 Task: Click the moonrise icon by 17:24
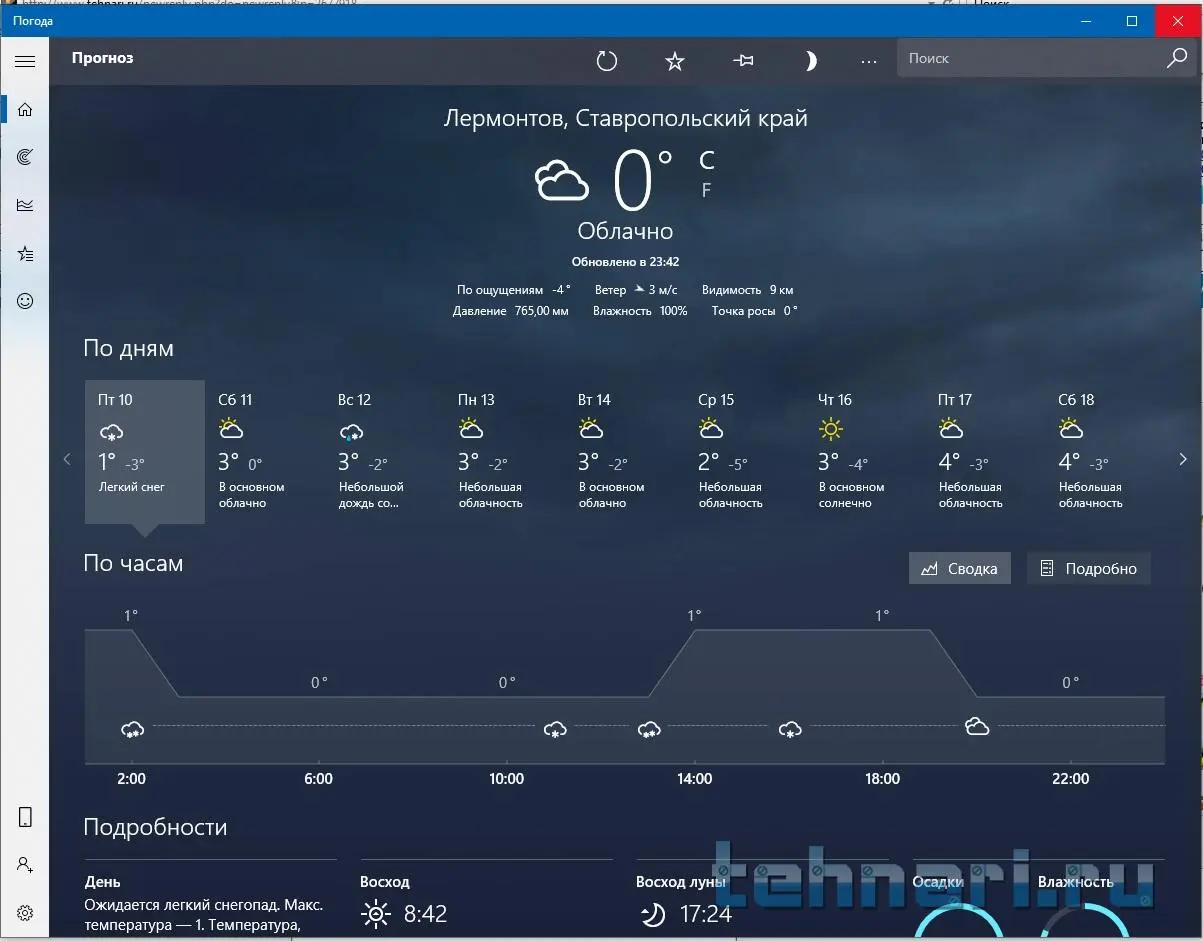(652, 913)
